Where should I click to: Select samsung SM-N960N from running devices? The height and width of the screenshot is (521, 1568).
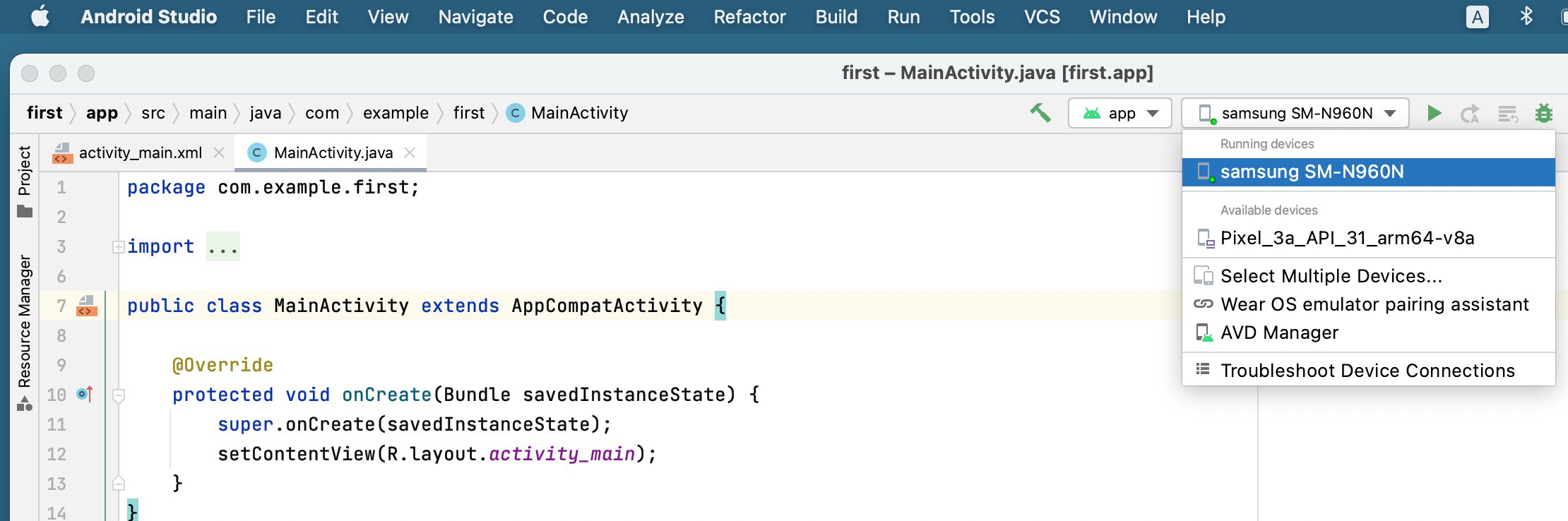click(x=1369, y=172)
